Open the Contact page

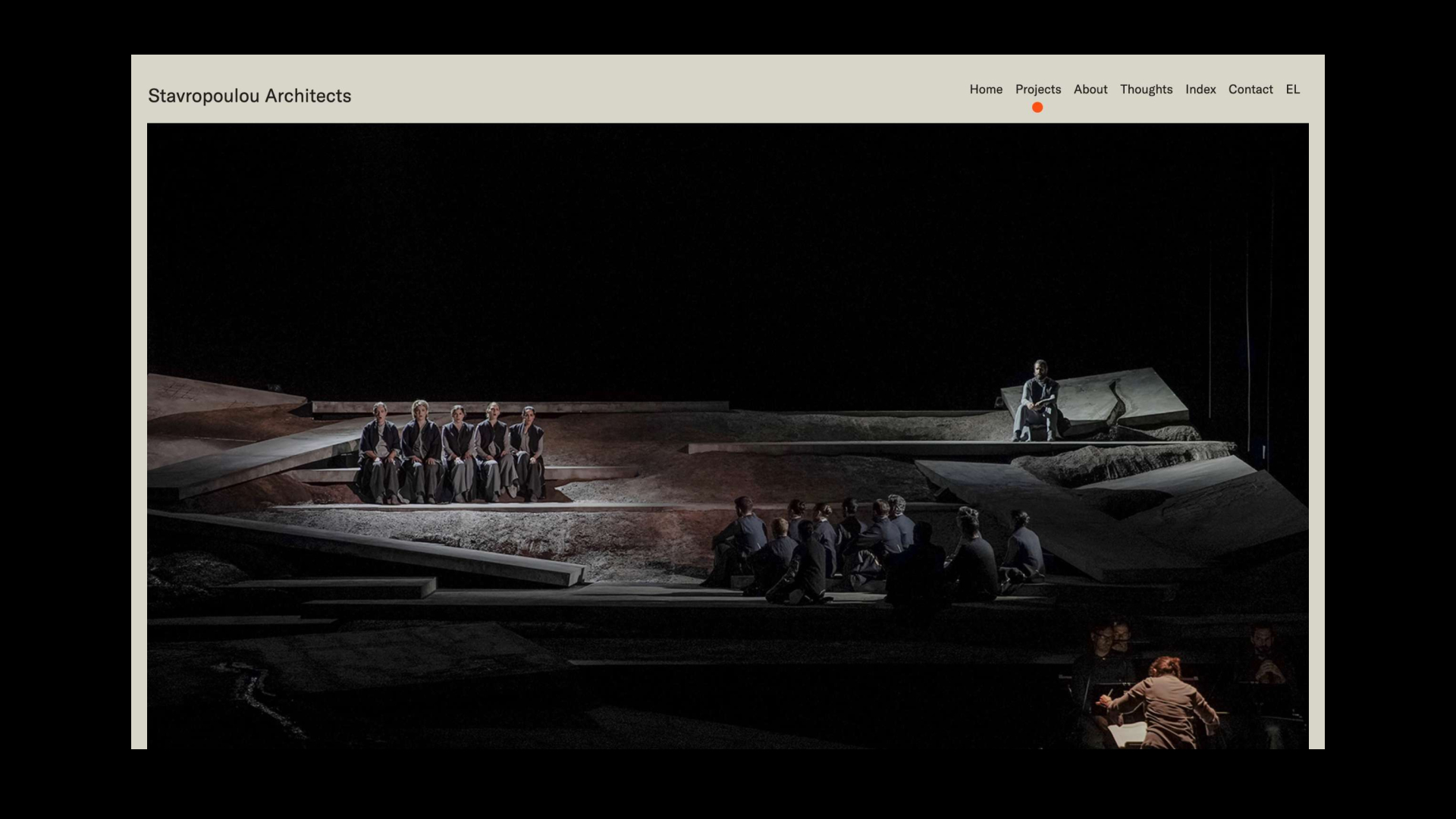[1250, 89]
